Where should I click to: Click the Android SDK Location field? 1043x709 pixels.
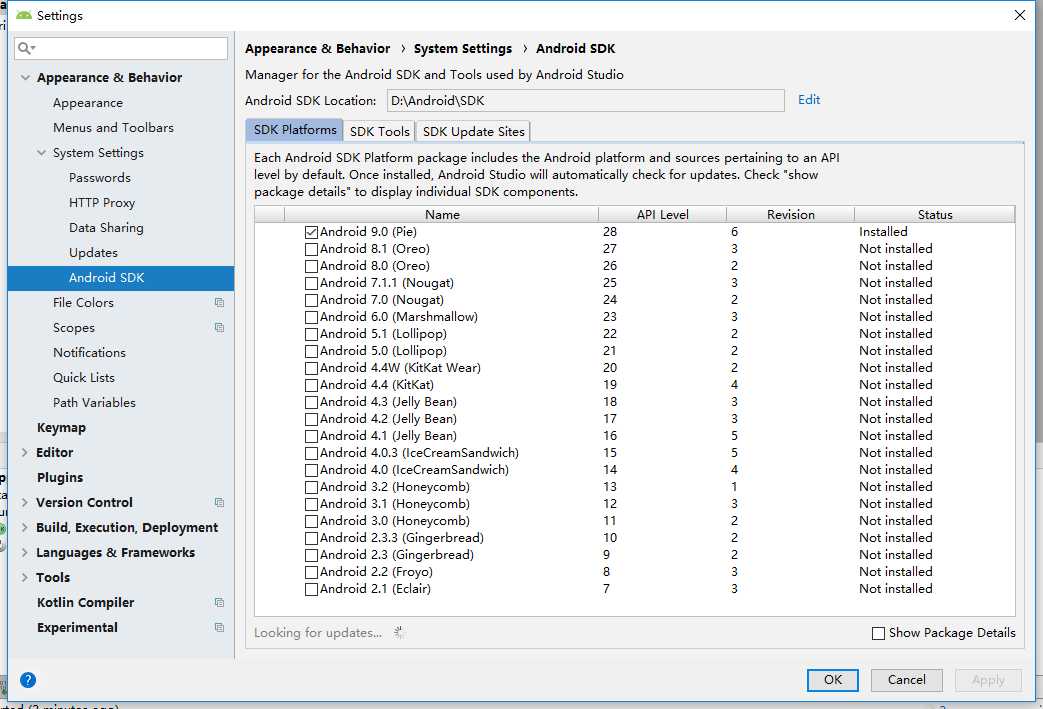coord(585,100)
